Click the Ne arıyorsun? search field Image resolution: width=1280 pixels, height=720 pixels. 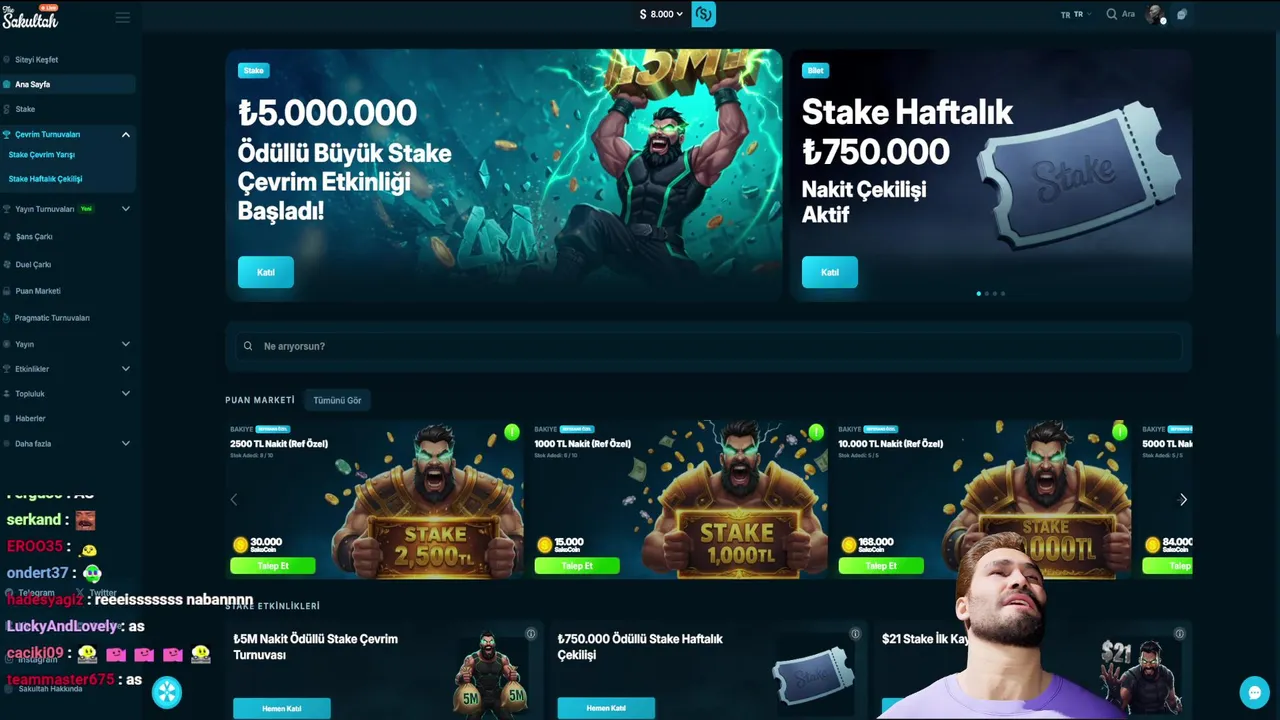[708, 346]
